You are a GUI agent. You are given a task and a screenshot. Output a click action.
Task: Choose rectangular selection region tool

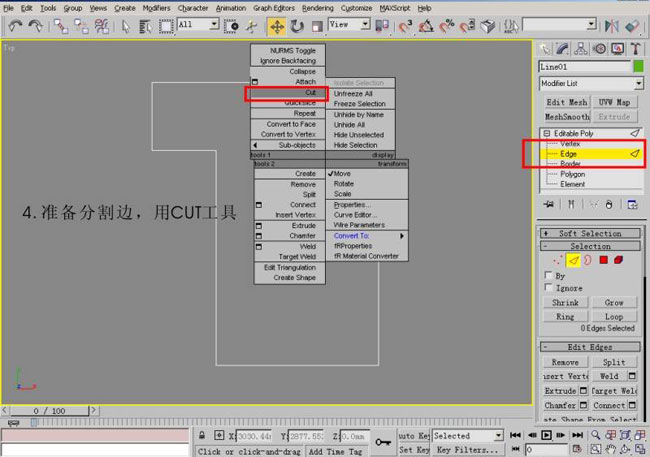pyautogui.click(x=166, y=27)
